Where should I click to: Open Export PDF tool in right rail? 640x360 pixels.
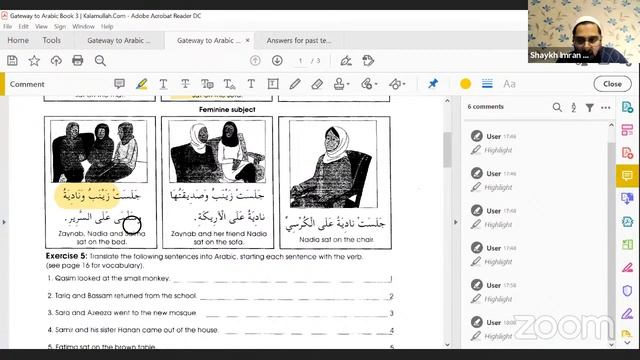(x=627, y=107)
